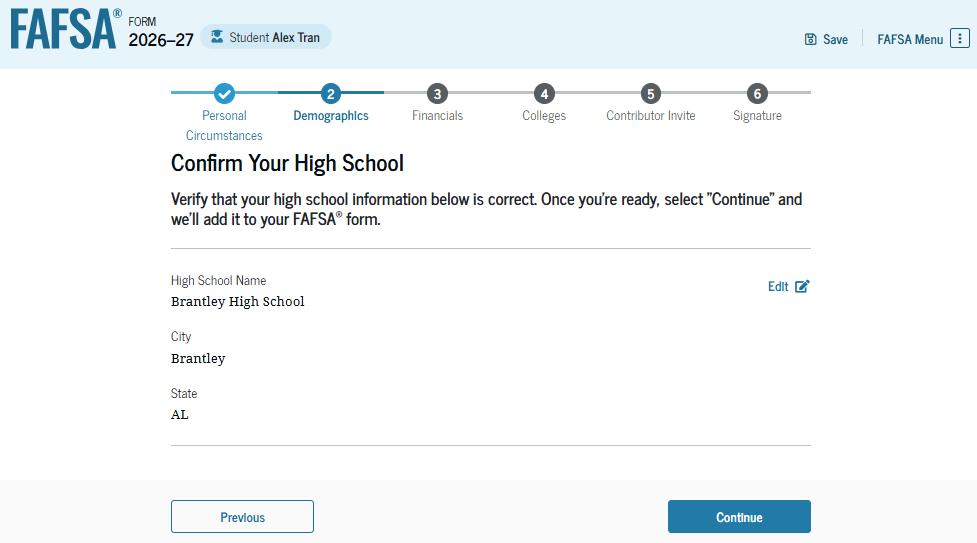Image resolution: width=977 pixels, height=543 pixels.
Task: Click the step 3 Financials circle
Action: [437, 94]
